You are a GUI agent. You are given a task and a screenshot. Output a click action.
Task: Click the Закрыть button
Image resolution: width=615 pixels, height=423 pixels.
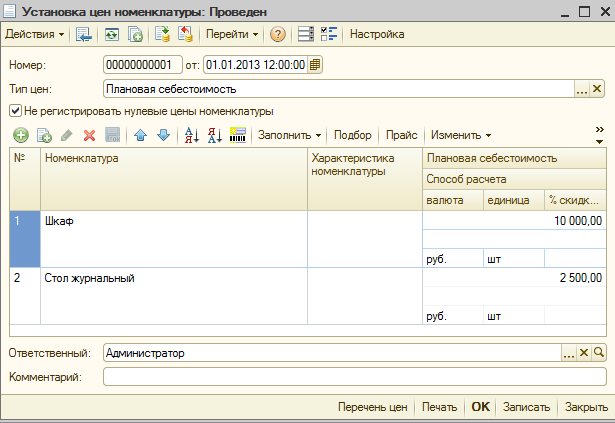point(586,407)
